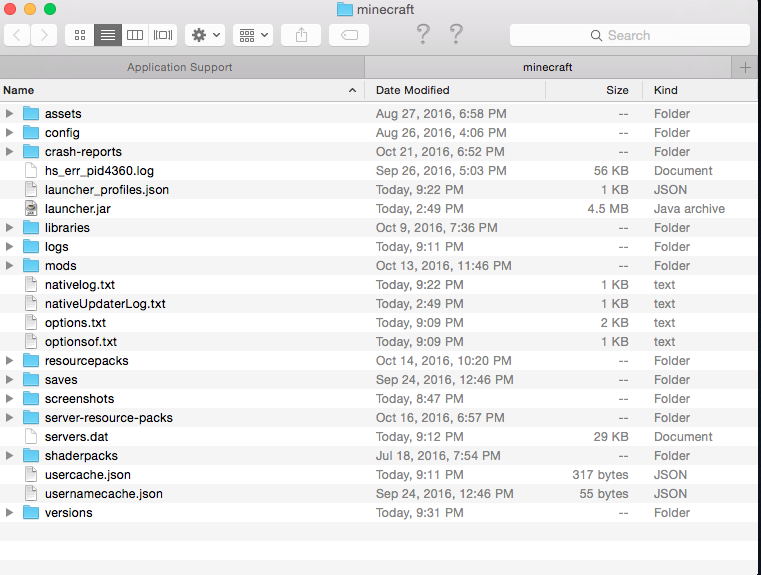
Task: Select the launcher.jar Java archive icon
Action: (31, 209)
